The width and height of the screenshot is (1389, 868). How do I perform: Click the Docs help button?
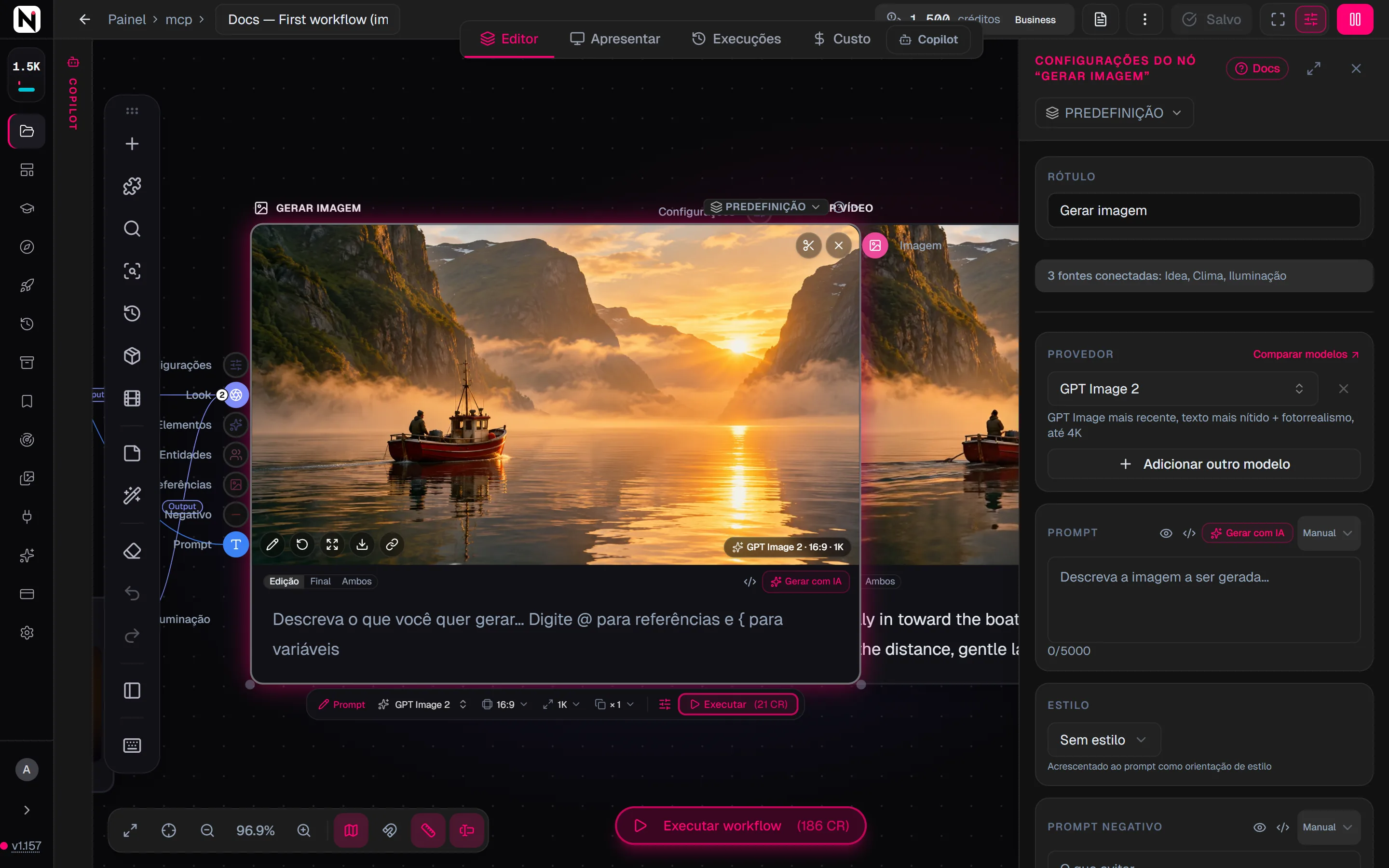[x=1257, y=68]
